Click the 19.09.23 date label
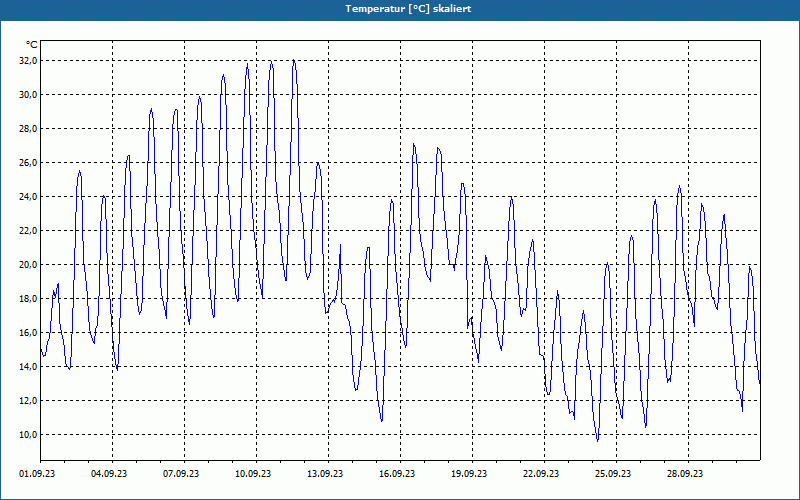The height and width of the screenshot is (500, 800). point(469,474)
